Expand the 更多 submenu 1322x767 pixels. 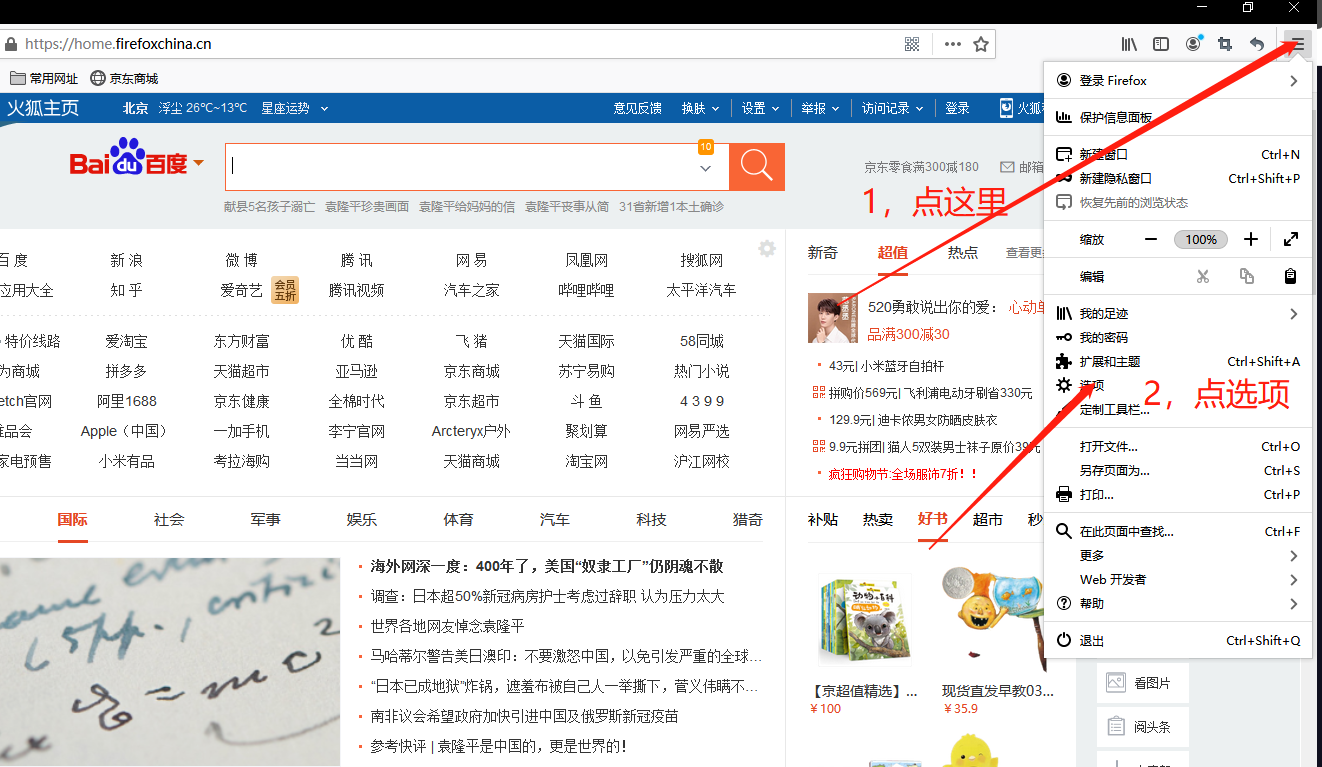[1177, 555]
